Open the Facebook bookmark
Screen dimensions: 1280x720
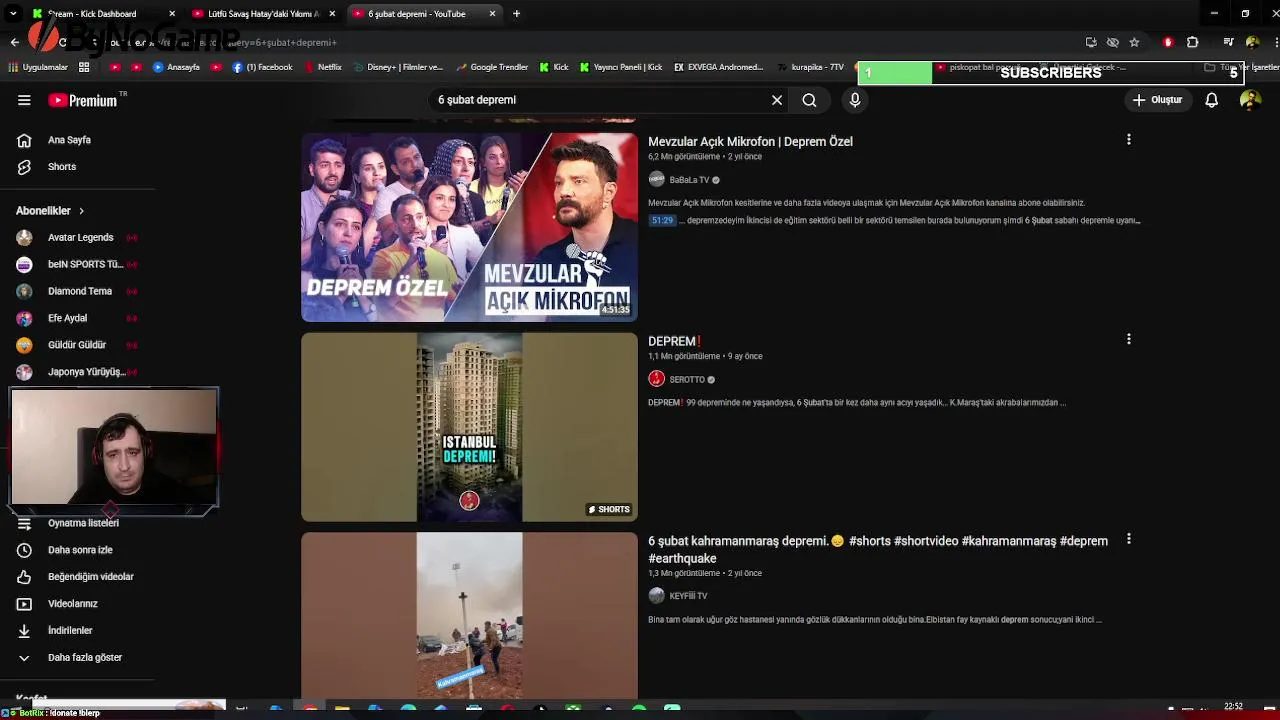(x=262, y=67)
